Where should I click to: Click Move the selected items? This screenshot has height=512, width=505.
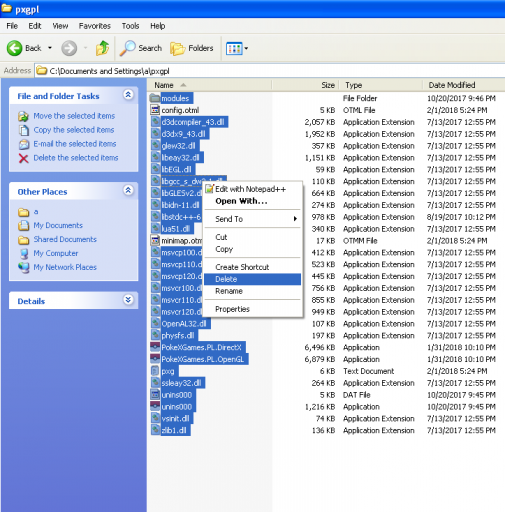point(74,116)
